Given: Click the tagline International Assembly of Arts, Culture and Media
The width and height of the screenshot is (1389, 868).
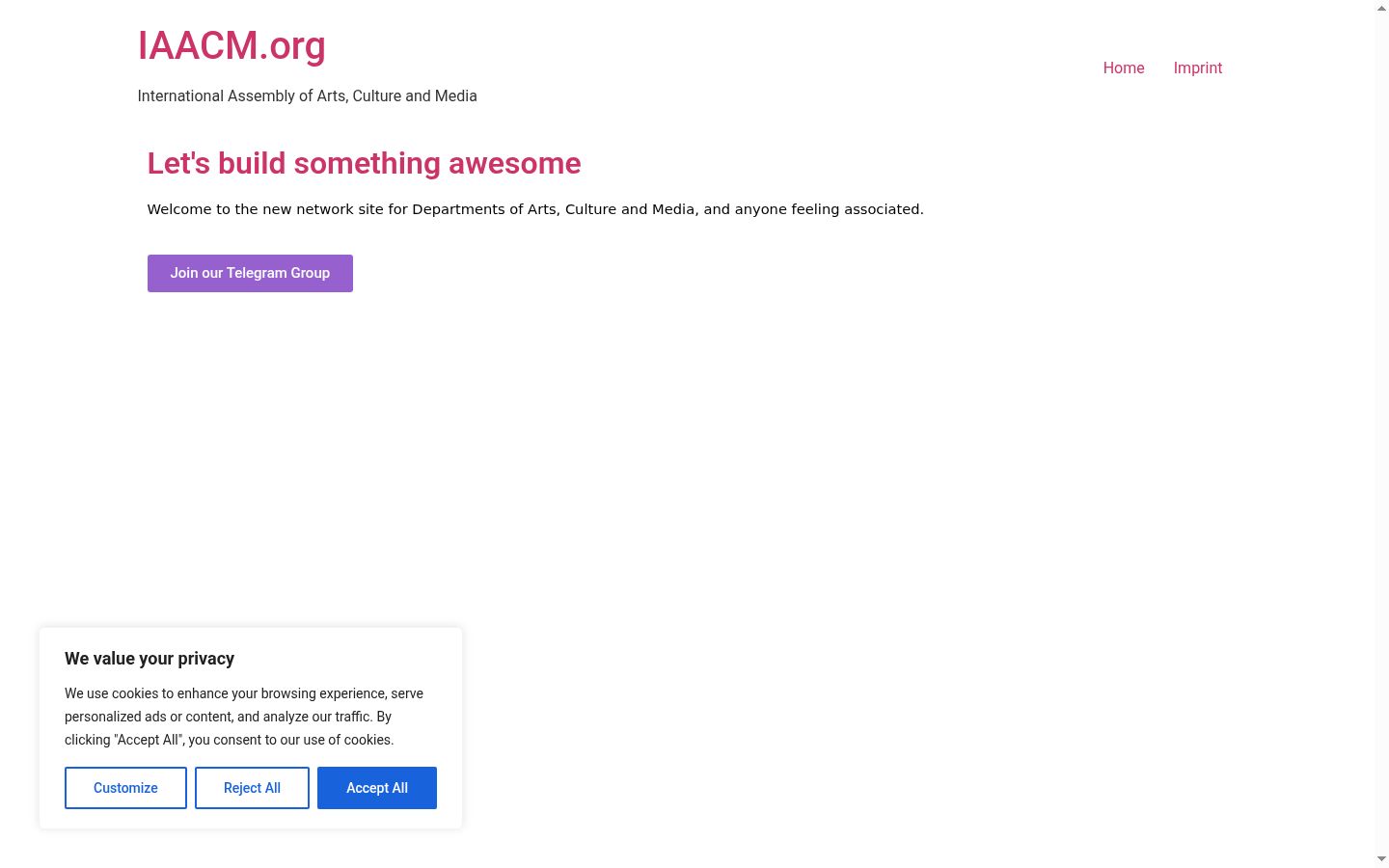Looking at the screenshot, I should pyautogui.click(x=307, y=95).
